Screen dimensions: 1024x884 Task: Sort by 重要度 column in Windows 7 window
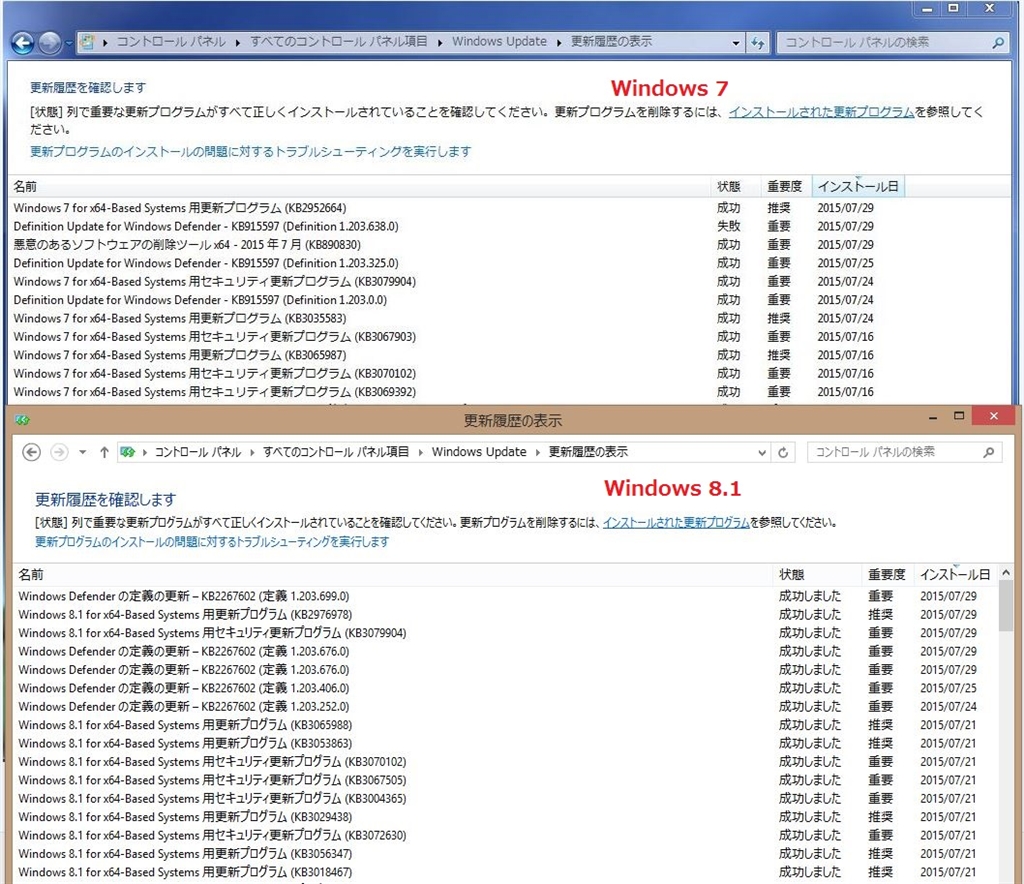point(786,187)
